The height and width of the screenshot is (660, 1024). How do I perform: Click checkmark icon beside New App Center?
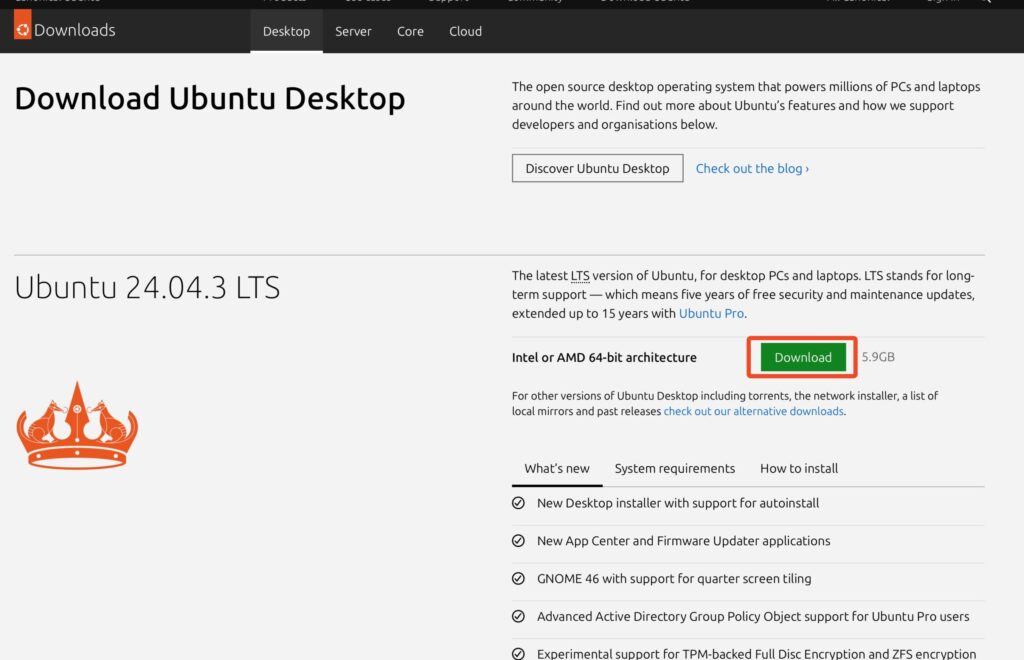coord(518,541)
